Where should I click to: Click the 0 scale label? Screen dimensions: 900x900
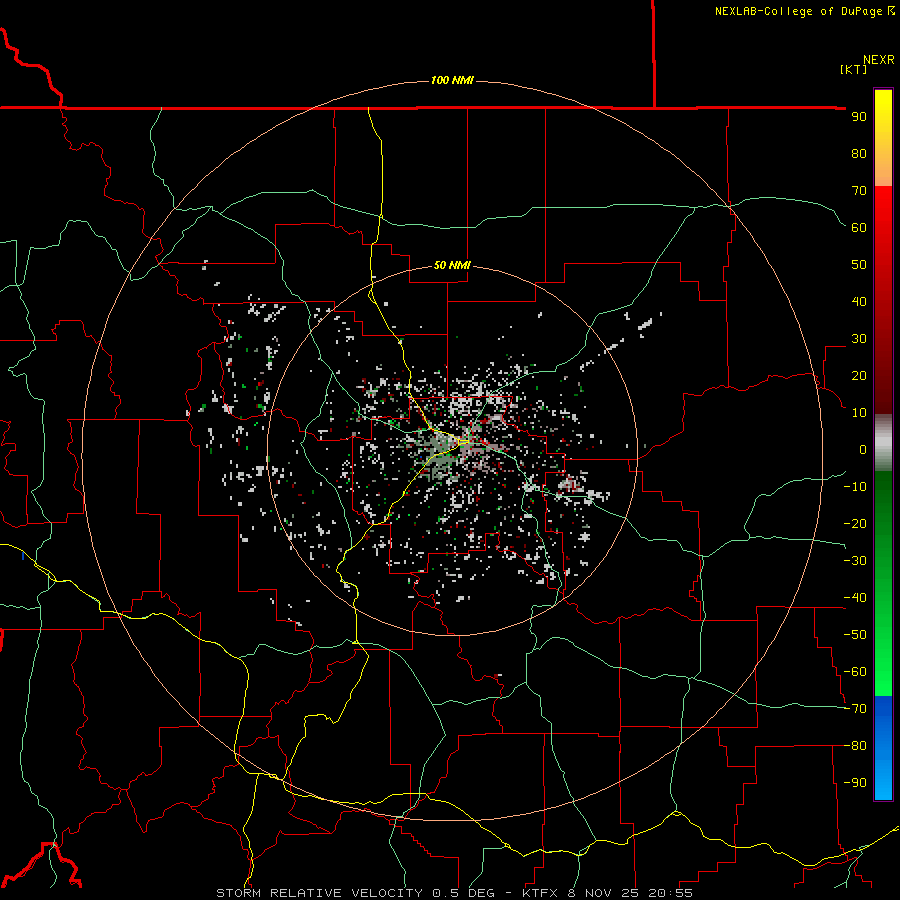pos(863,449)
